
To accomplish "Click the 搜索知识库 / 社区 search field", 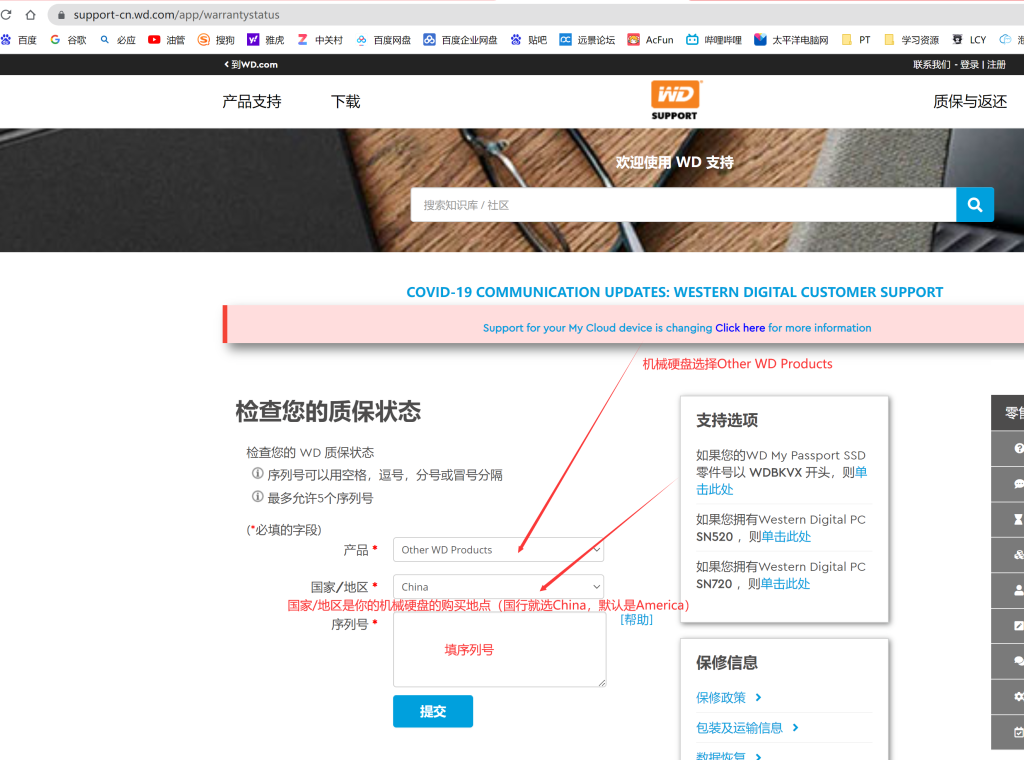I will pyautogui.click(x=682, y=205).
